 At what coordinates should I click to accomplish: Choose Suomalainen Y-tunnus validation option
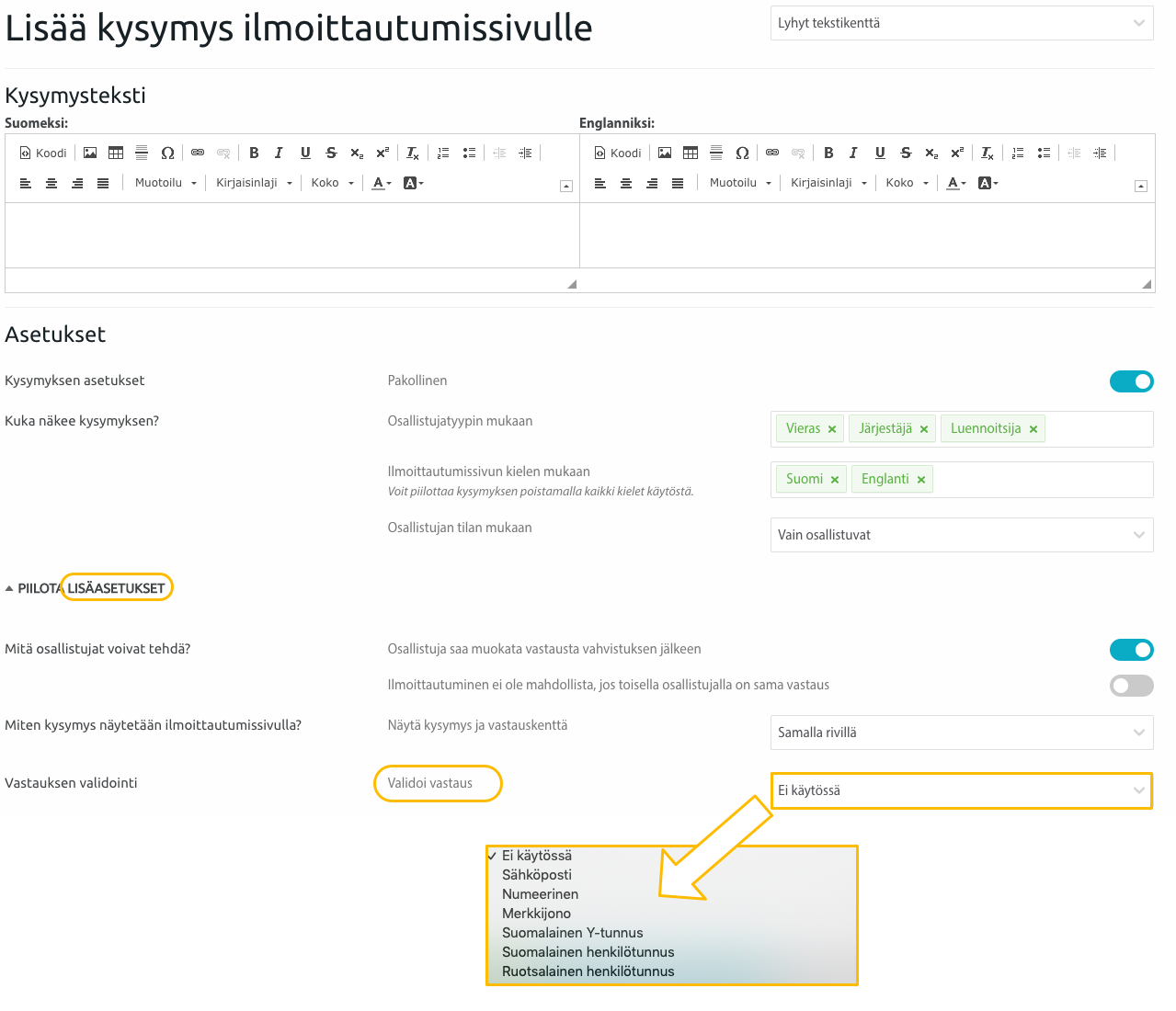572,932
